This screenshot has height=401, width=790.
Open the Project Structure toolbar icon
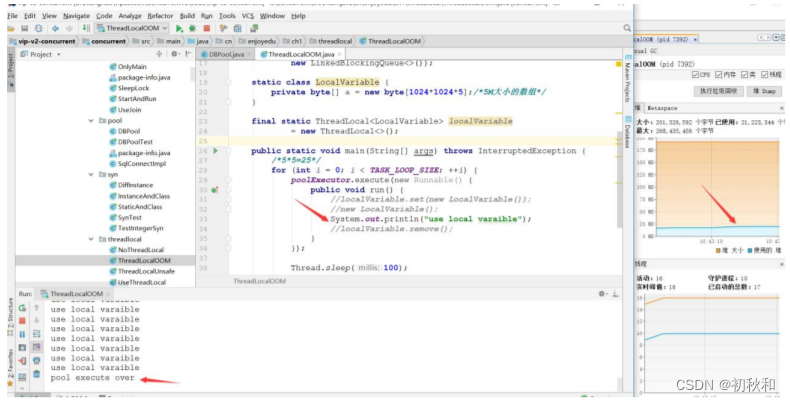click(237, 28)
